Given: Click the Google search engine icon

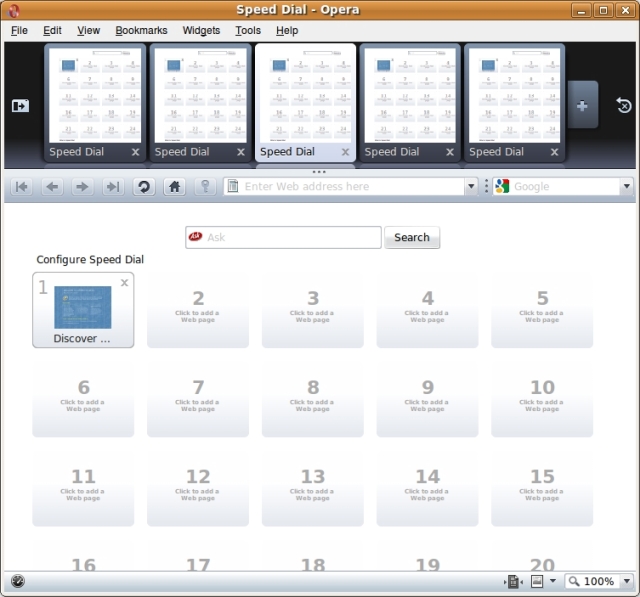Looking at the screenshot, I should [502, 186].
